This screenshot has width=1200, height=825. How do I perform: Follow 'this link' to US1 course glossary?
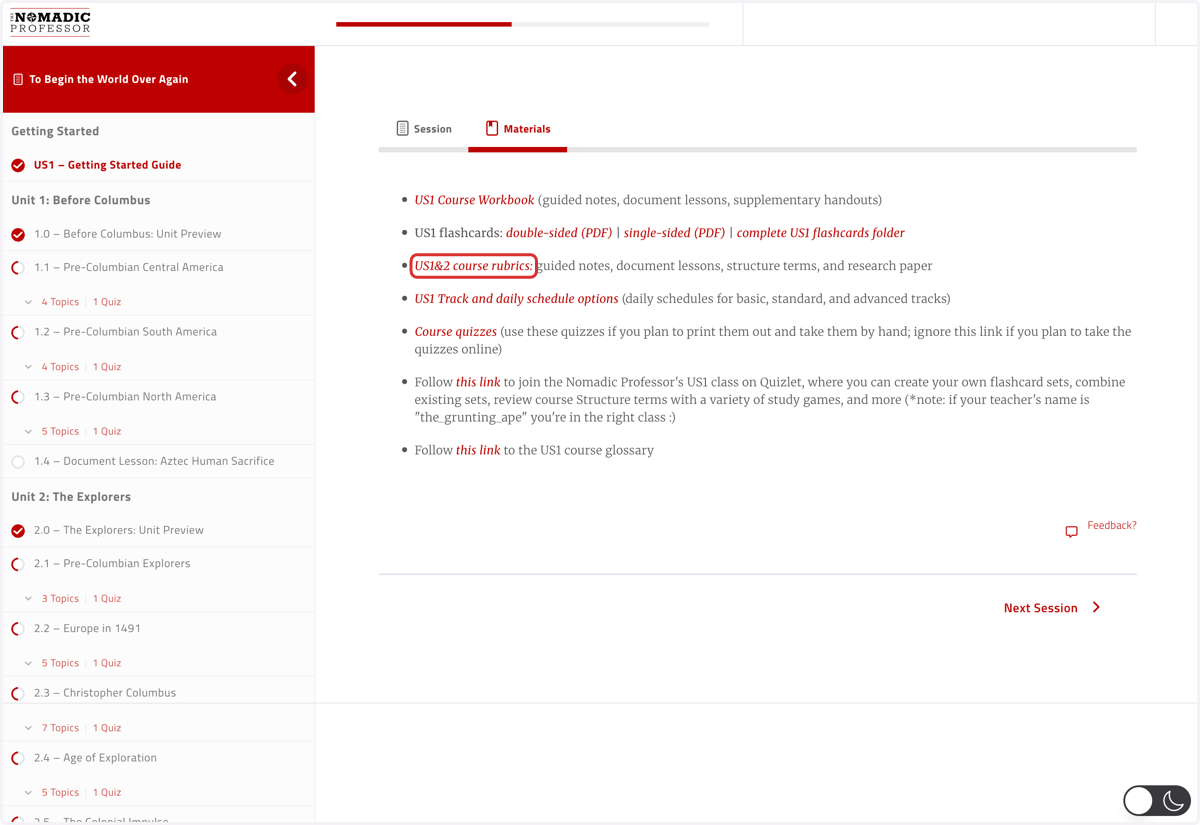[478, 450]
